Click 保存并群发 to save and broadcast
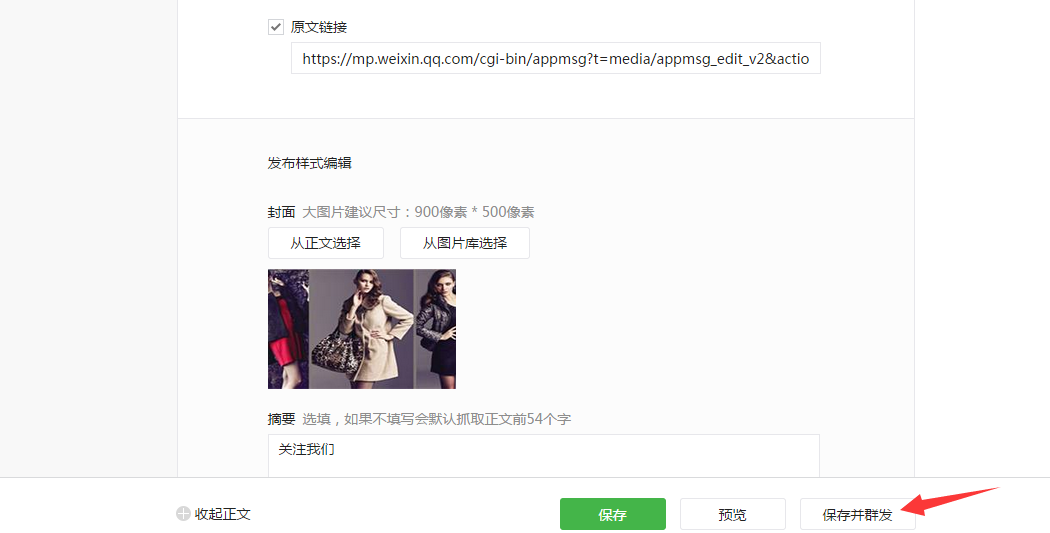The height and width of the screenshot is (533, 1050). 857,514
